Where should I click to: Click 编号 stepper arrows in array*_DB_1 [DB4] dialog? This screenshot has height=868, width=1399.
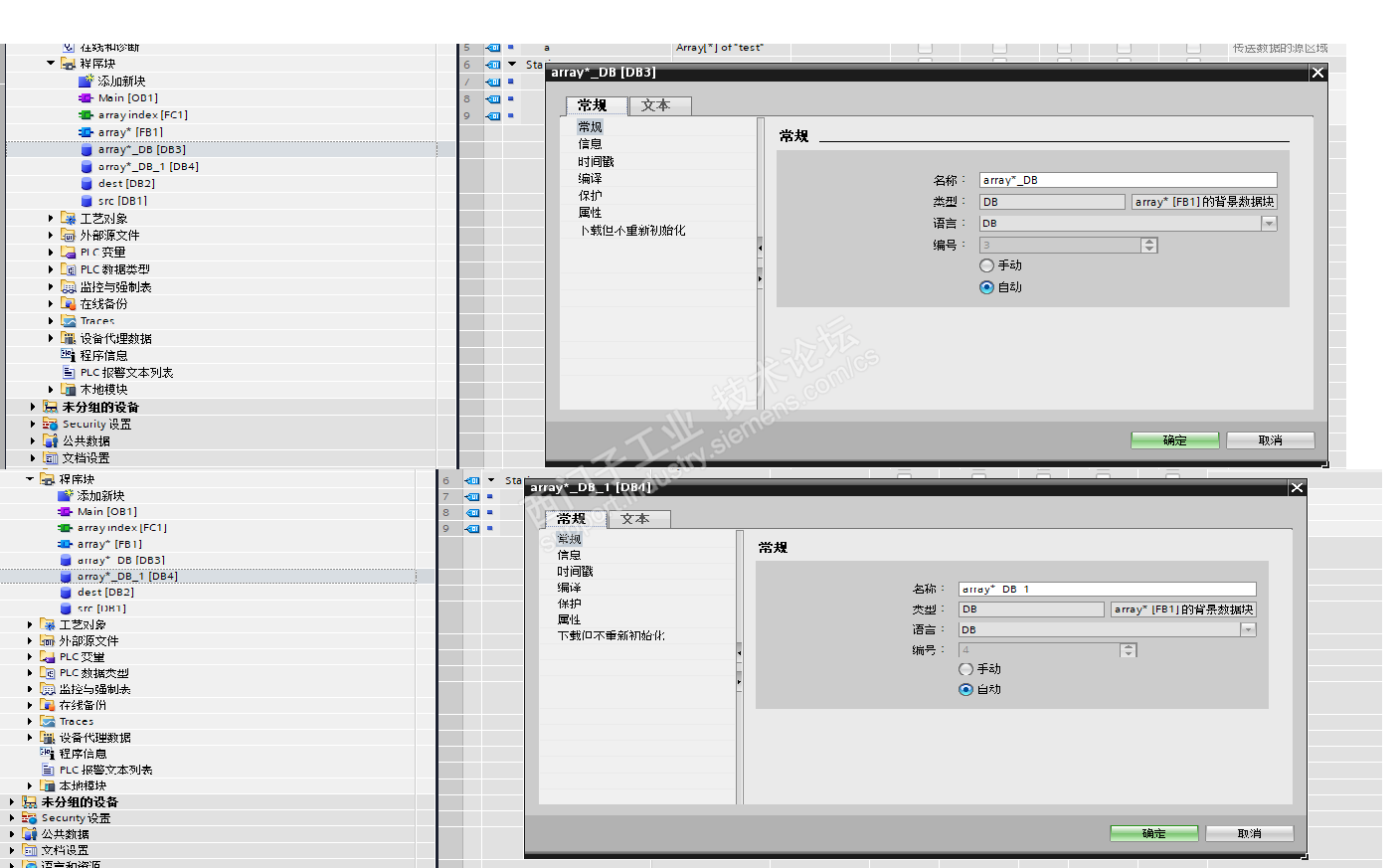1129,650
